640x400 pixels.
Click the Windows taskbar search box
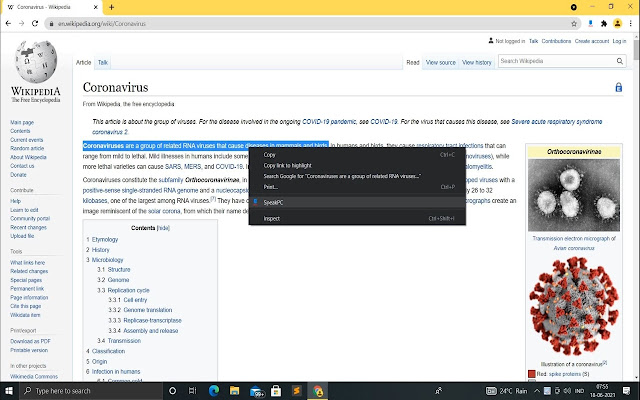click(91, 391)
